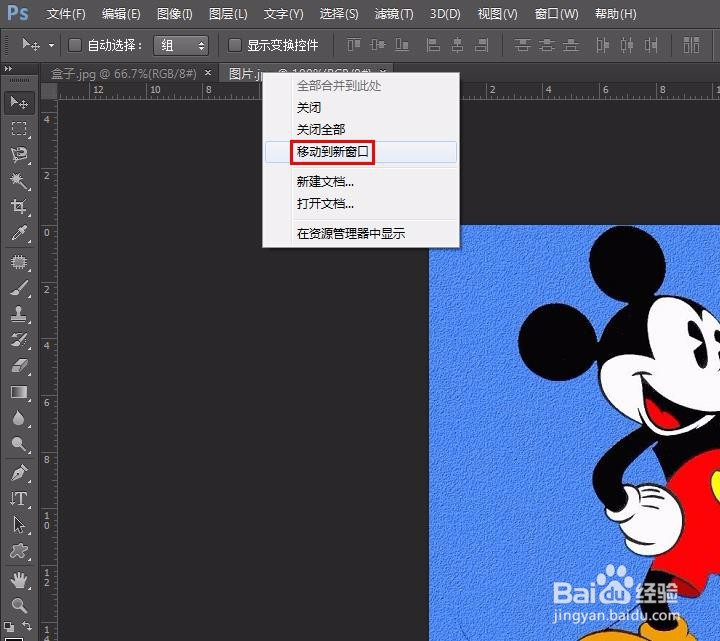This screenshot has width=720, height=641.
Task: Select the Lasso tool
Action: click(x=19, y=155)
